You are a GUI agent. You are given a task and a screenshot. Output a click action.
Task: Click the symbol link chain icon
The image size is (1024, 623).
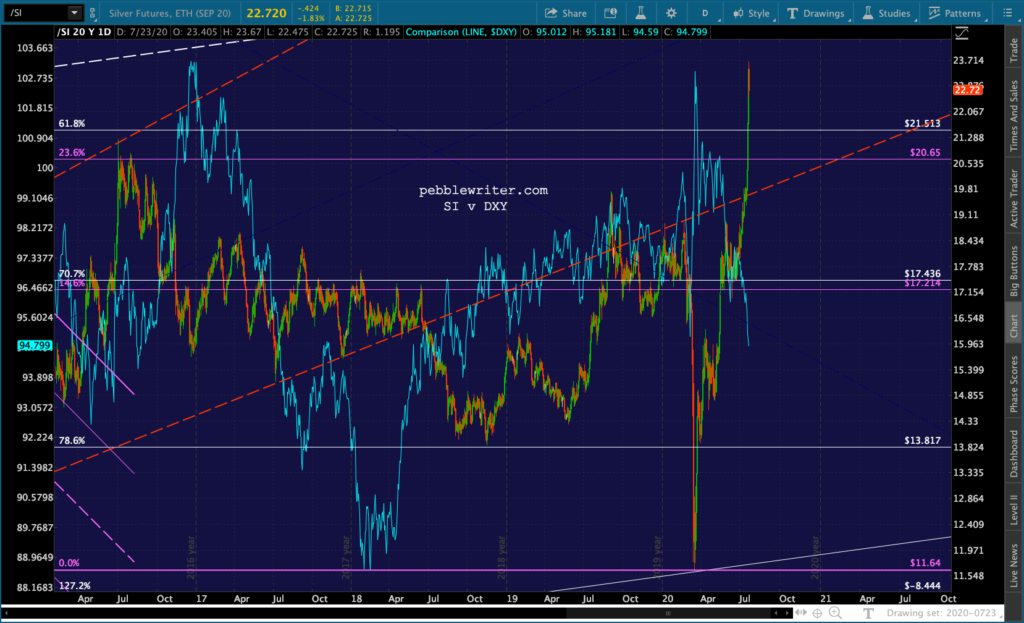point(92,13)
